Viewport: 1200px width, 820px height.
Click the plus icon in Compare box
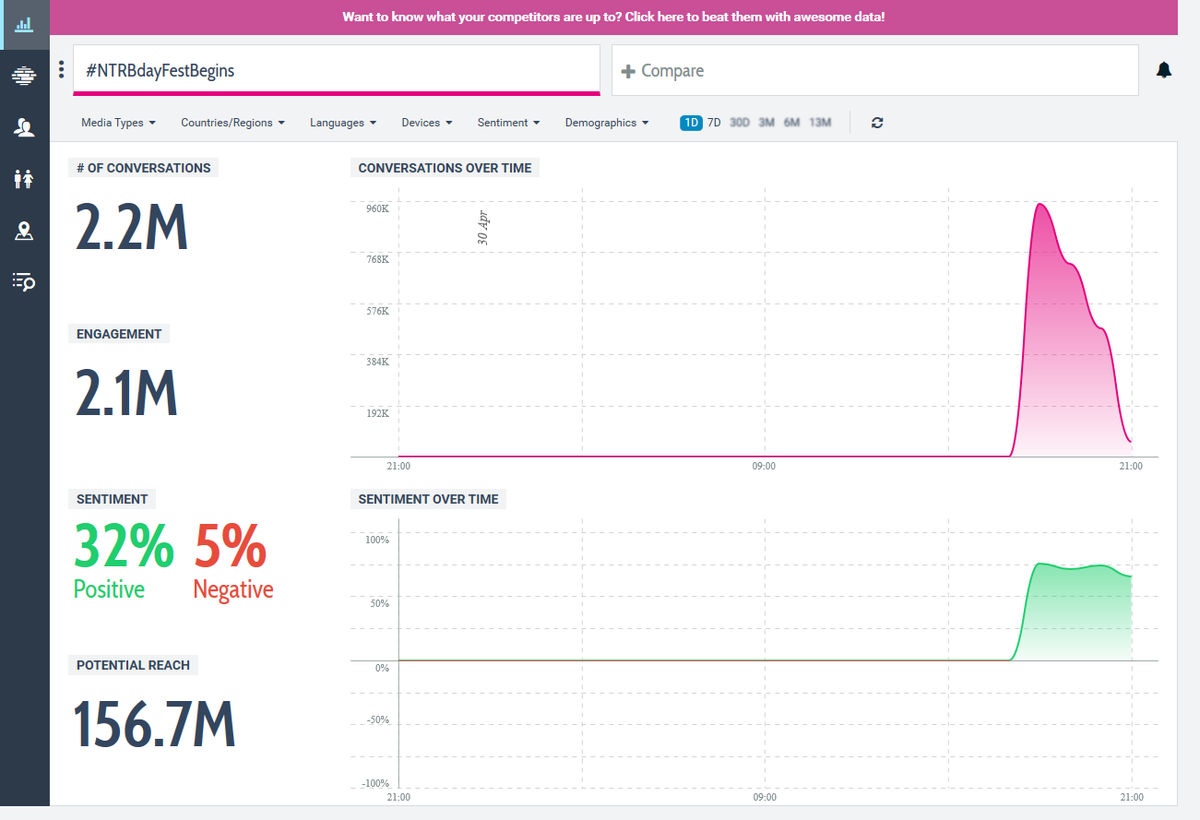[x=628, y=71]
